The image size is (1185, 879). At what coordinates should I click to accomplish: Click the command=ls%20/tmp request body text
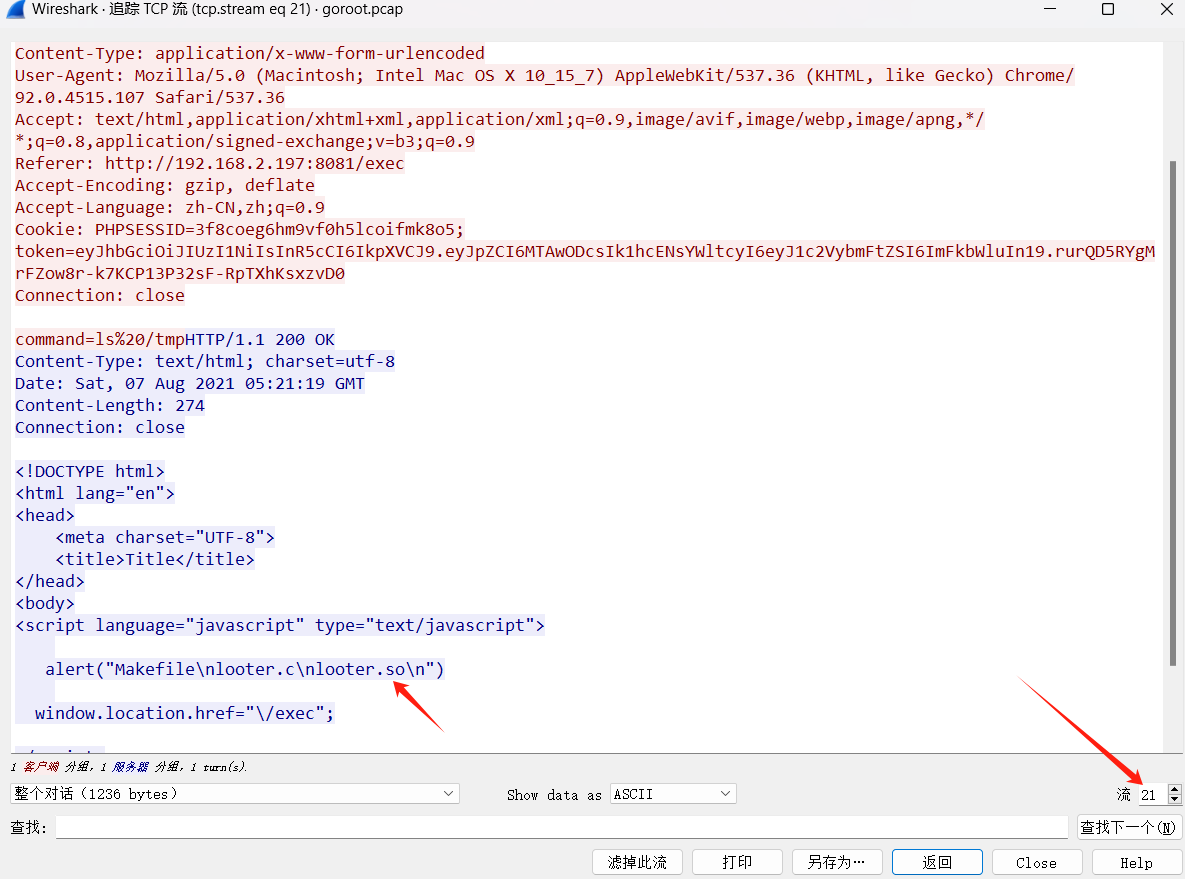[x=100, y=339]
